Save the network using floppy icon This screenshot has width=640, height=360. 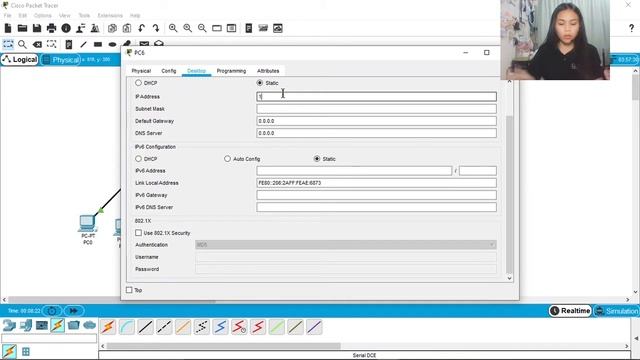[37, 28]
